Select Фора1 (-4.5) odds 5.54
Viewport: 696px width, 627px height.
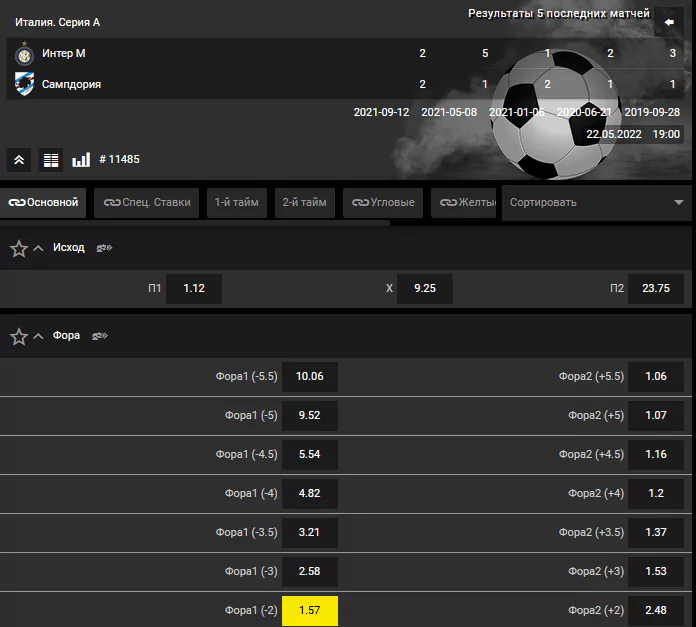tap(310, 454)
